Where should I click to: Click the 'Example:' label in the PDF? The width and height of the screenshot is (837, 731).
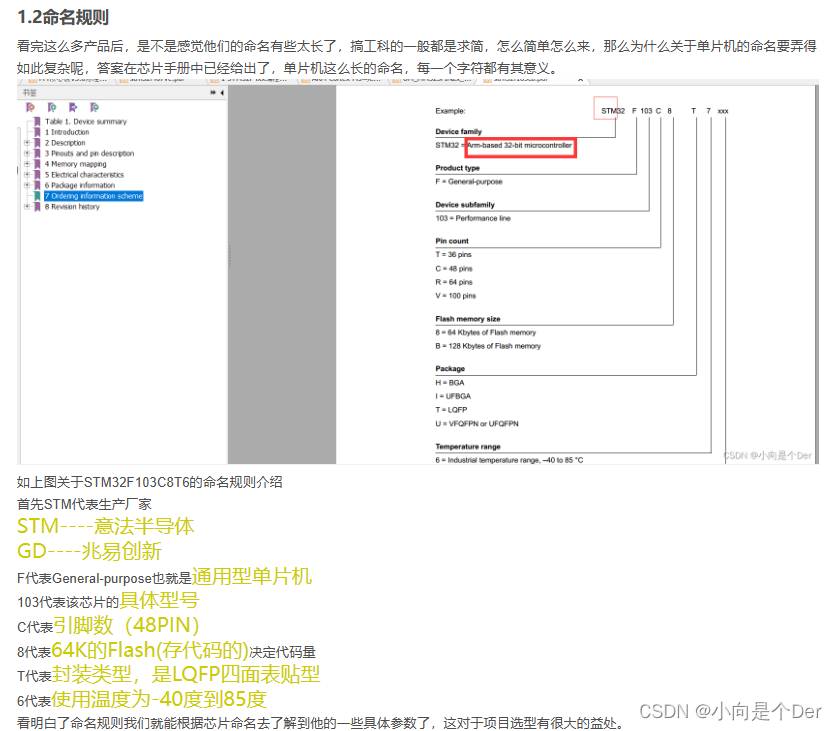click(450, 111)
